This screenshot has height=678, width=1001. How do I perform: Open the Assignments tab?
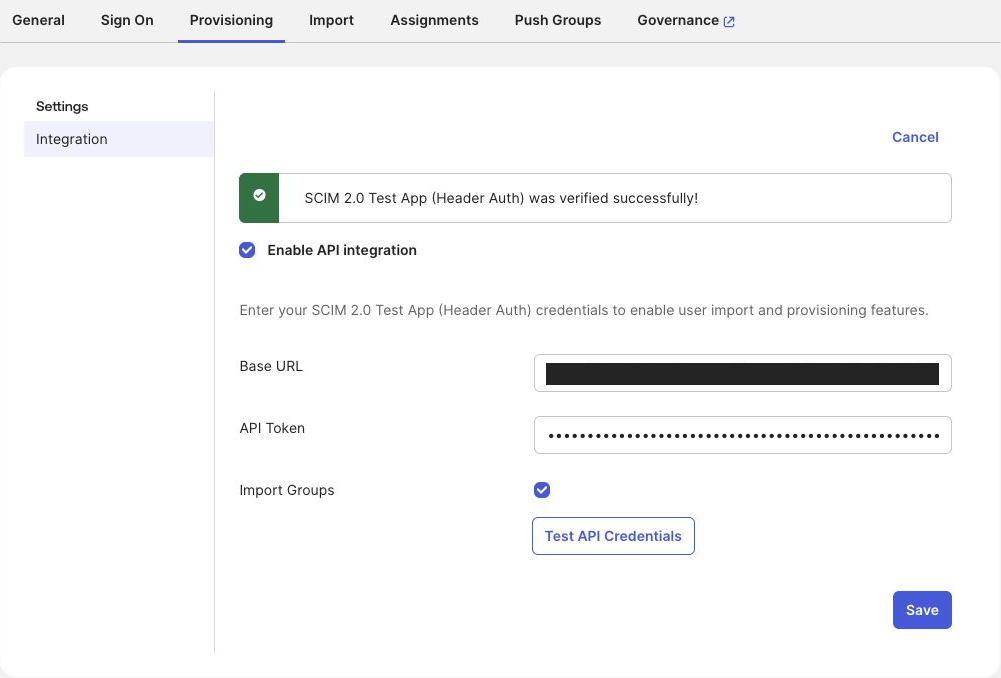coord(434,20)
